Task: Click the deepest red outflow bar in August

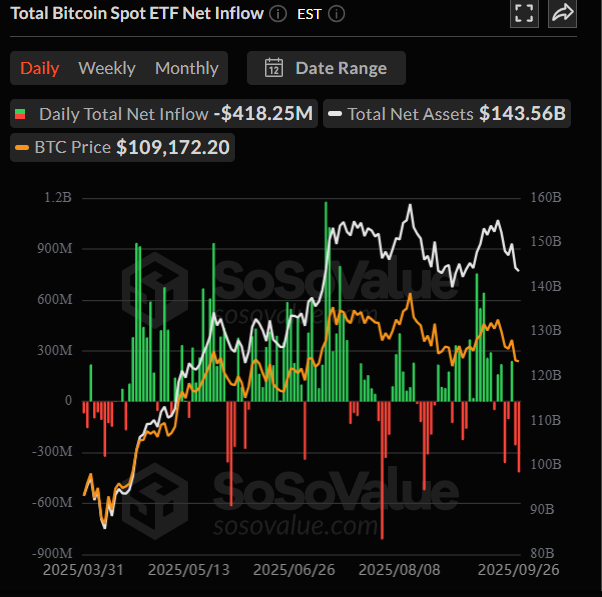Action: click(x=383, y=468)
